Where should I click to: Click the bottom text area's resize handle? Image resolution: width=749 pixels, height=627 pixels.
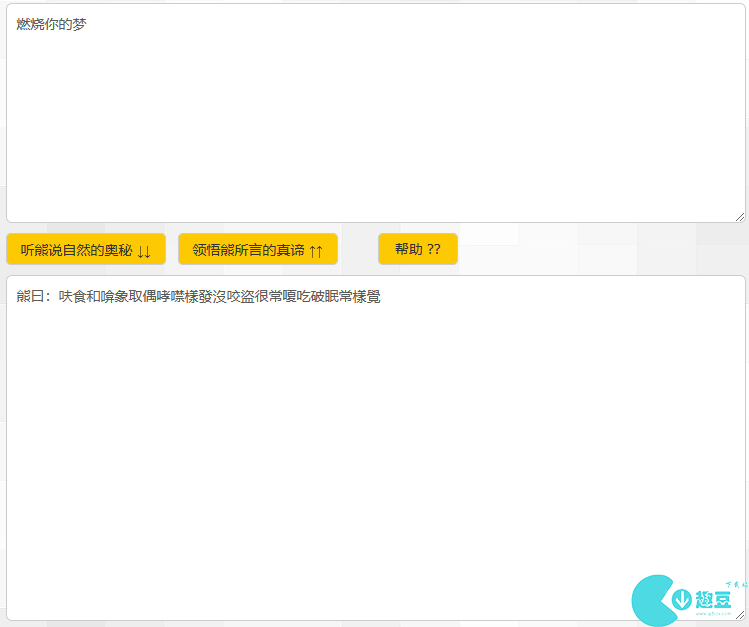tap(740, 614)
